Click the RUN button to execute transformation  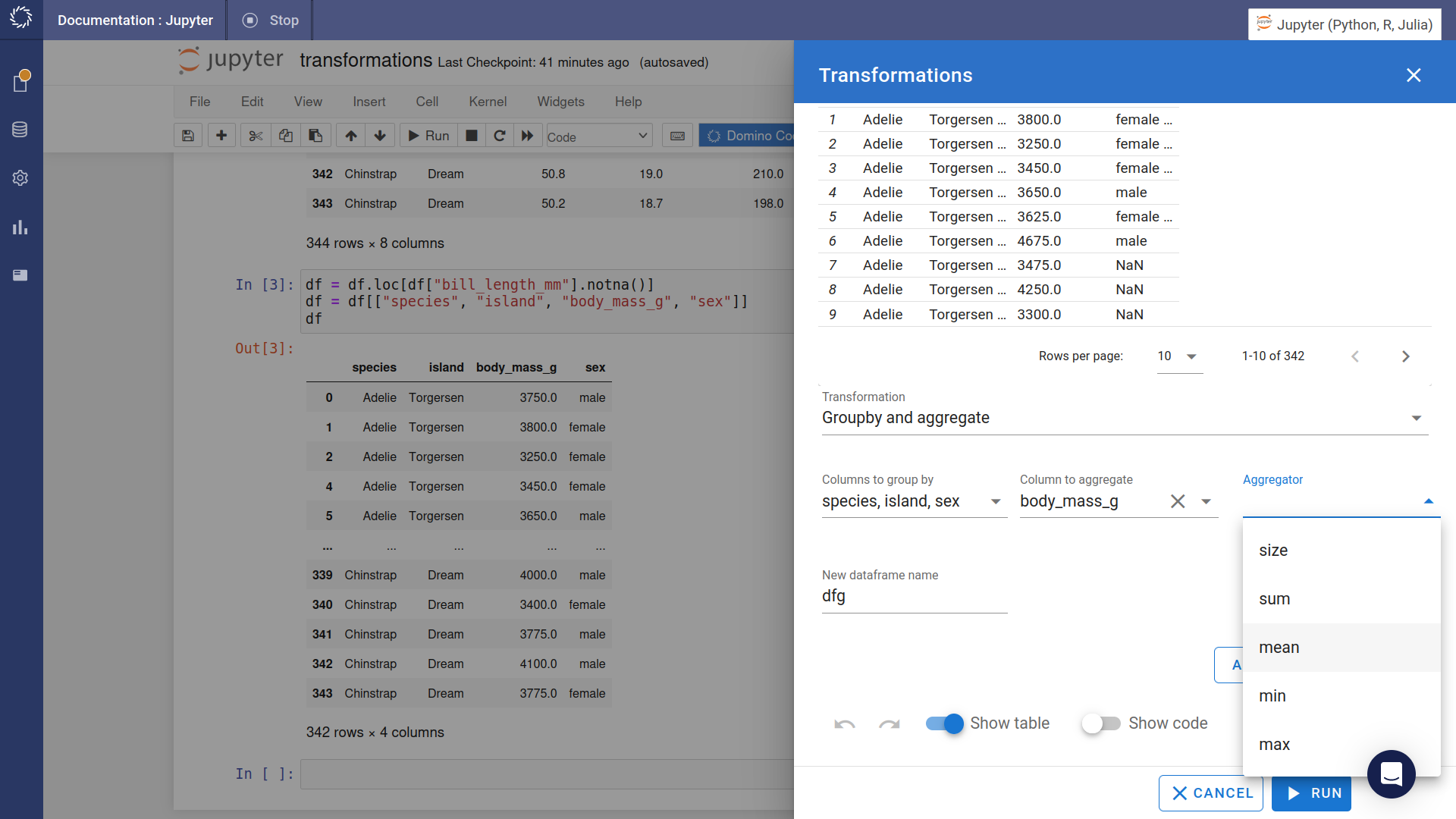1316,793
